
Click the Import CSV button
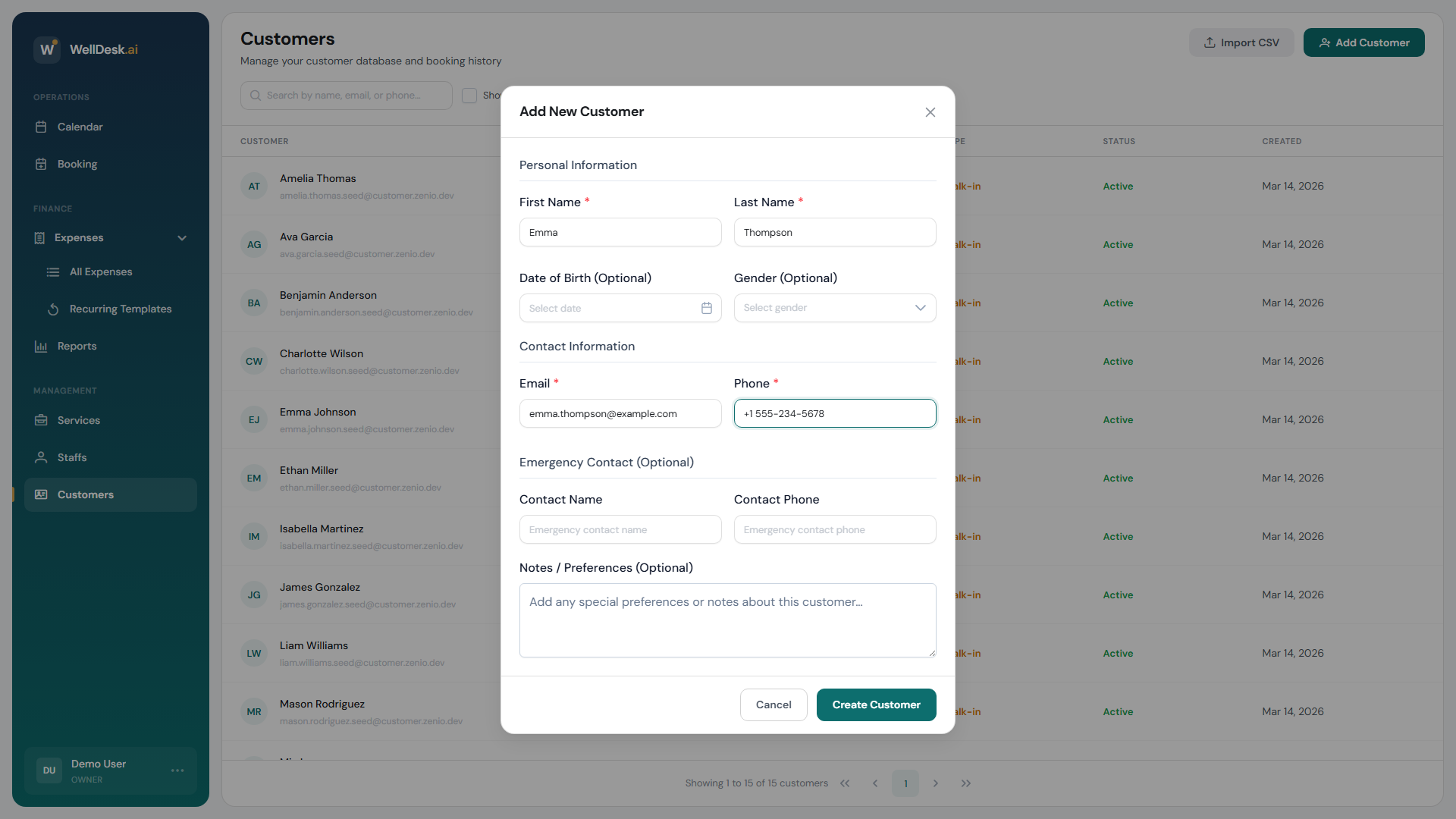coord(1241,42)
